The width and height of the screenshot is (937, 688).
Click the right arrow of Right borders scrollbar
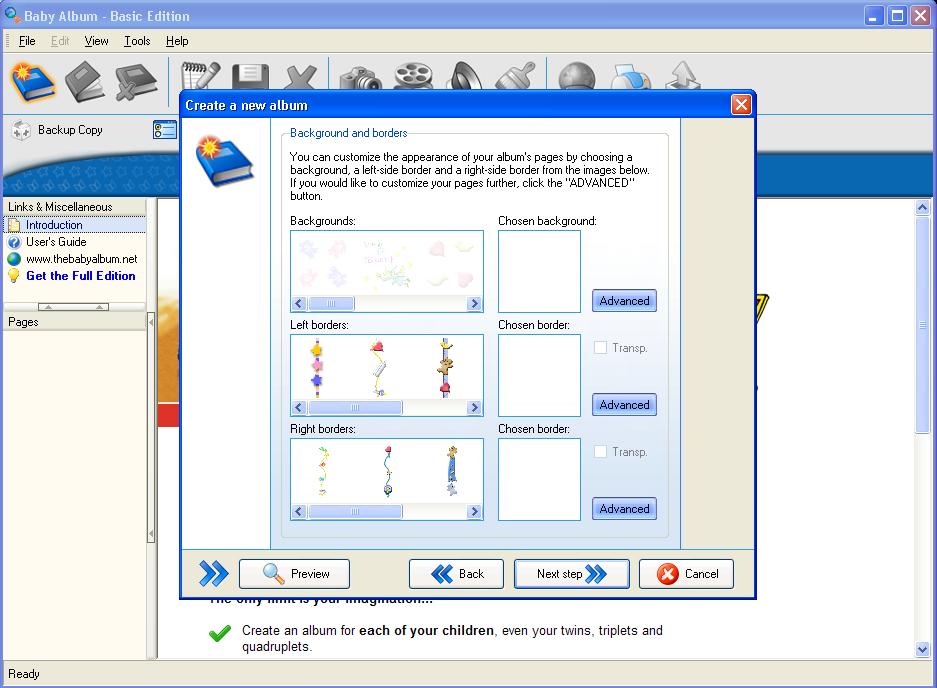click(x=474, y=512)
